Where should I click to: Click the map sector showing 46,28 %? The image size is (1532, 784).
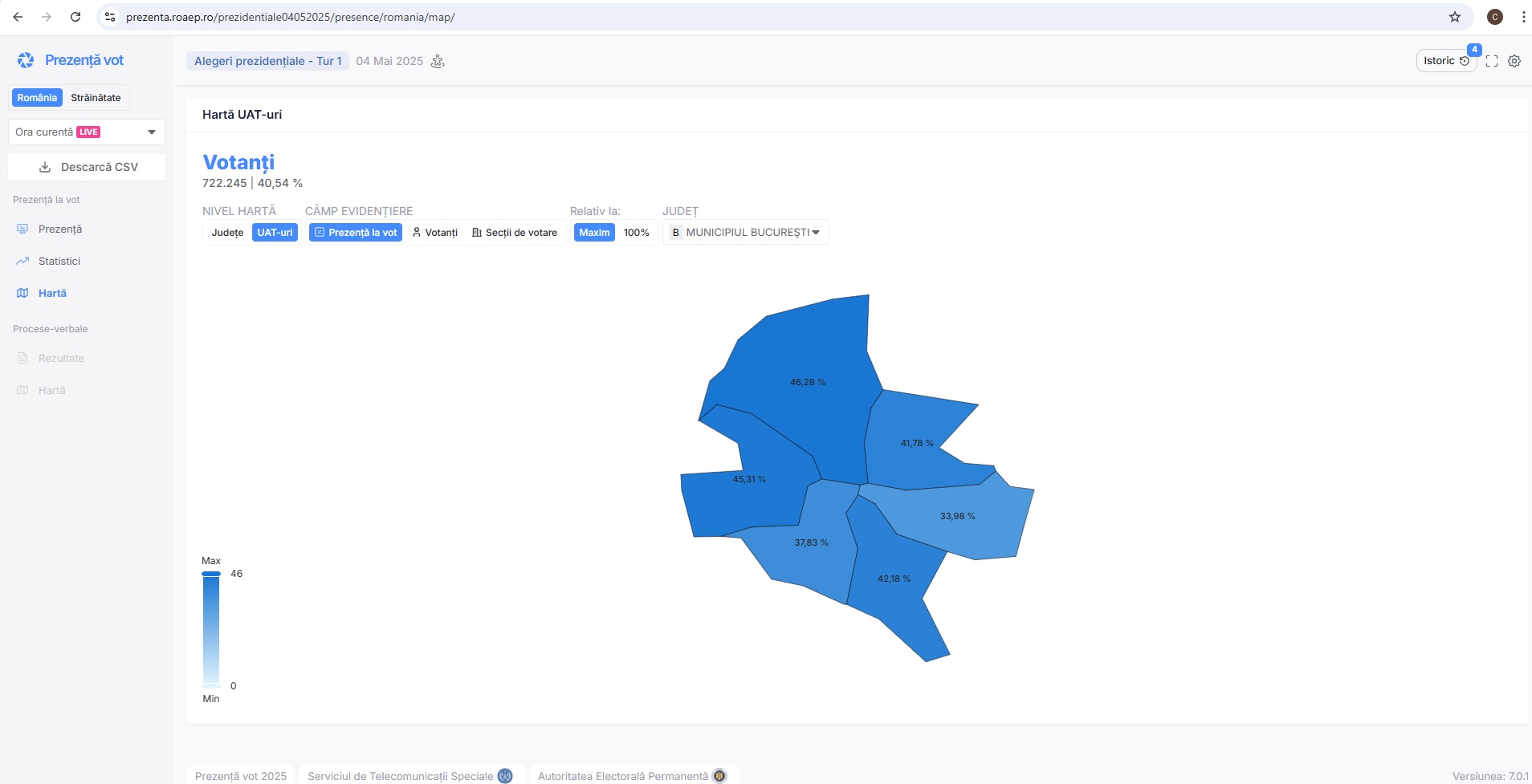coord(807,382)
